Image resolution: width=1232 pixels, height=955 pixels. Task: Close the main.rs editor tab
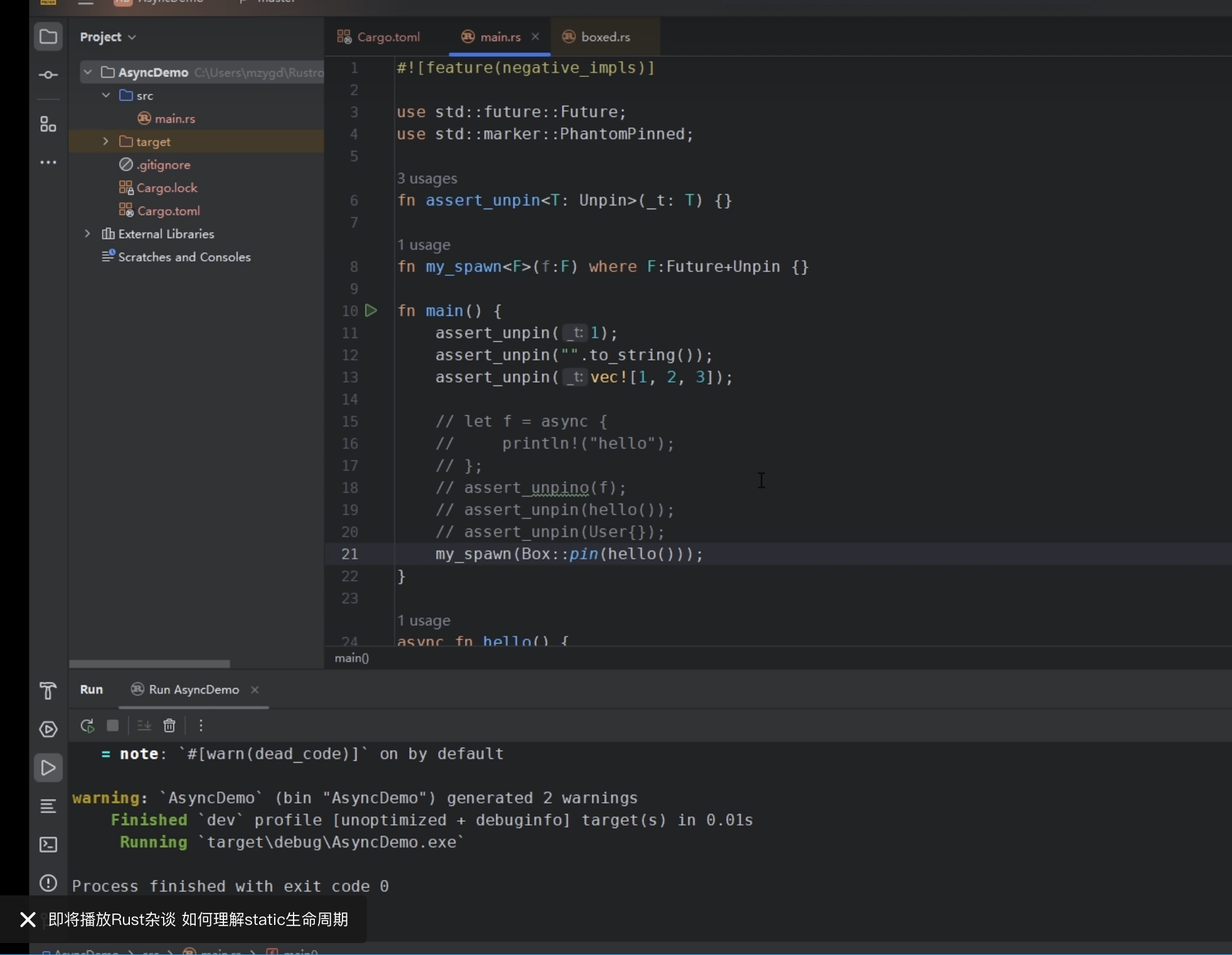coord(535,37)
